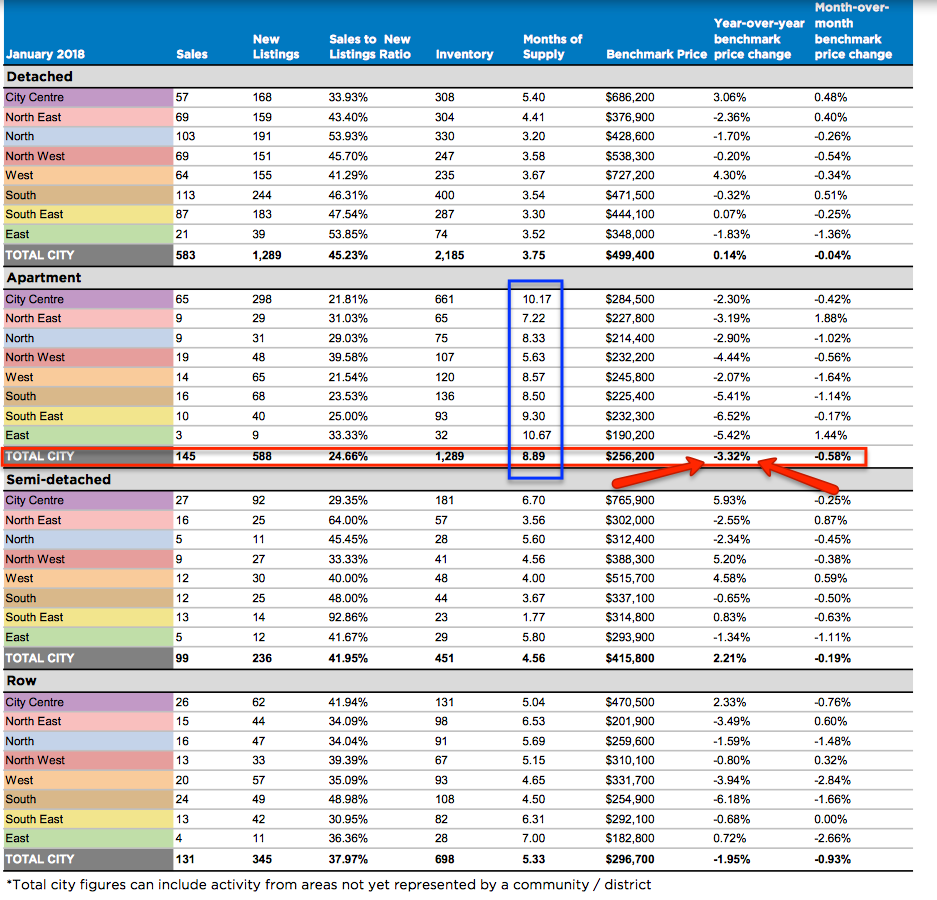
Task: Click Row Total City benchmark price $296,700
Action: click(x=629, y=859)
